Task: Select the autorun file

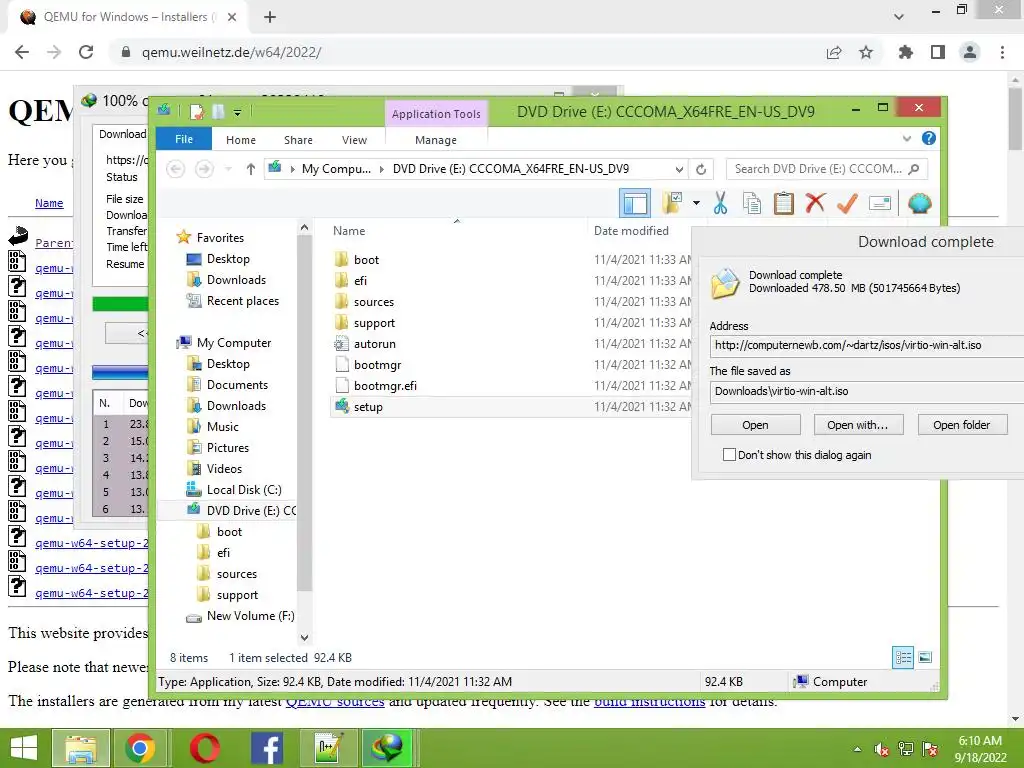Action: coord(374,344)
